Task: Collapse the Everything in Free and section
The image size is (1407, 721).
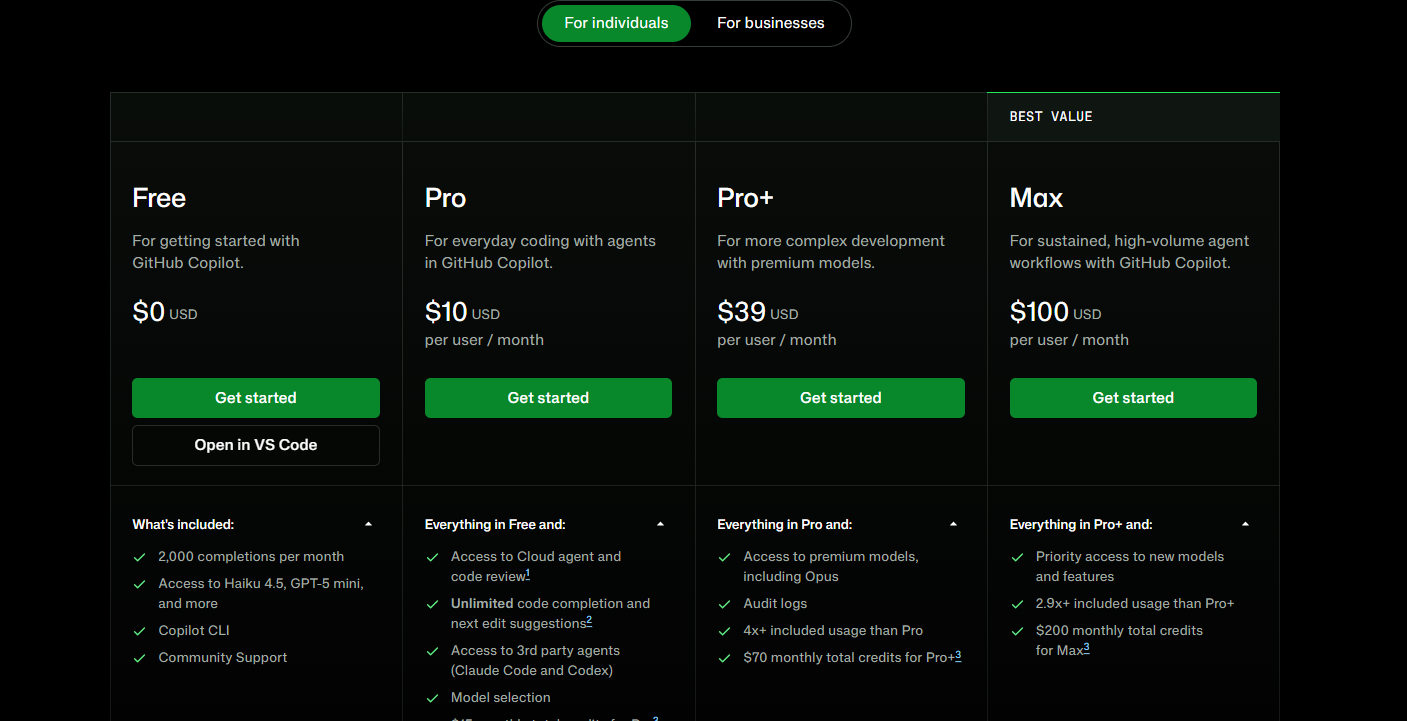Action: [x=660, y=524]
